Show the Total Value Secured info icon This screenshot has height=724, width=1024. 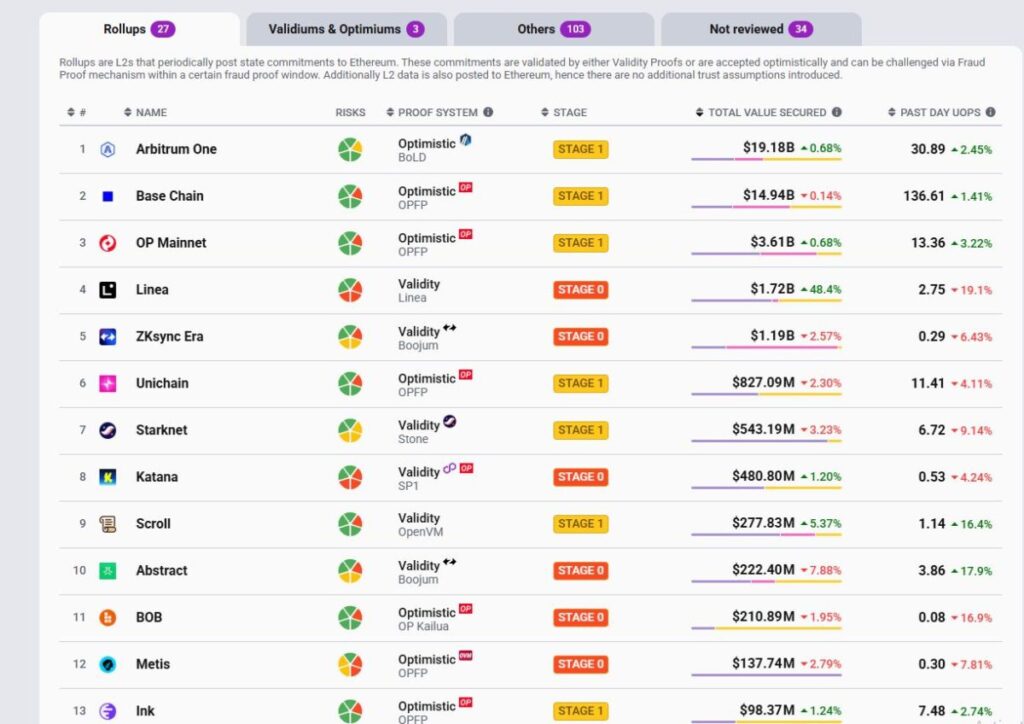837,112
